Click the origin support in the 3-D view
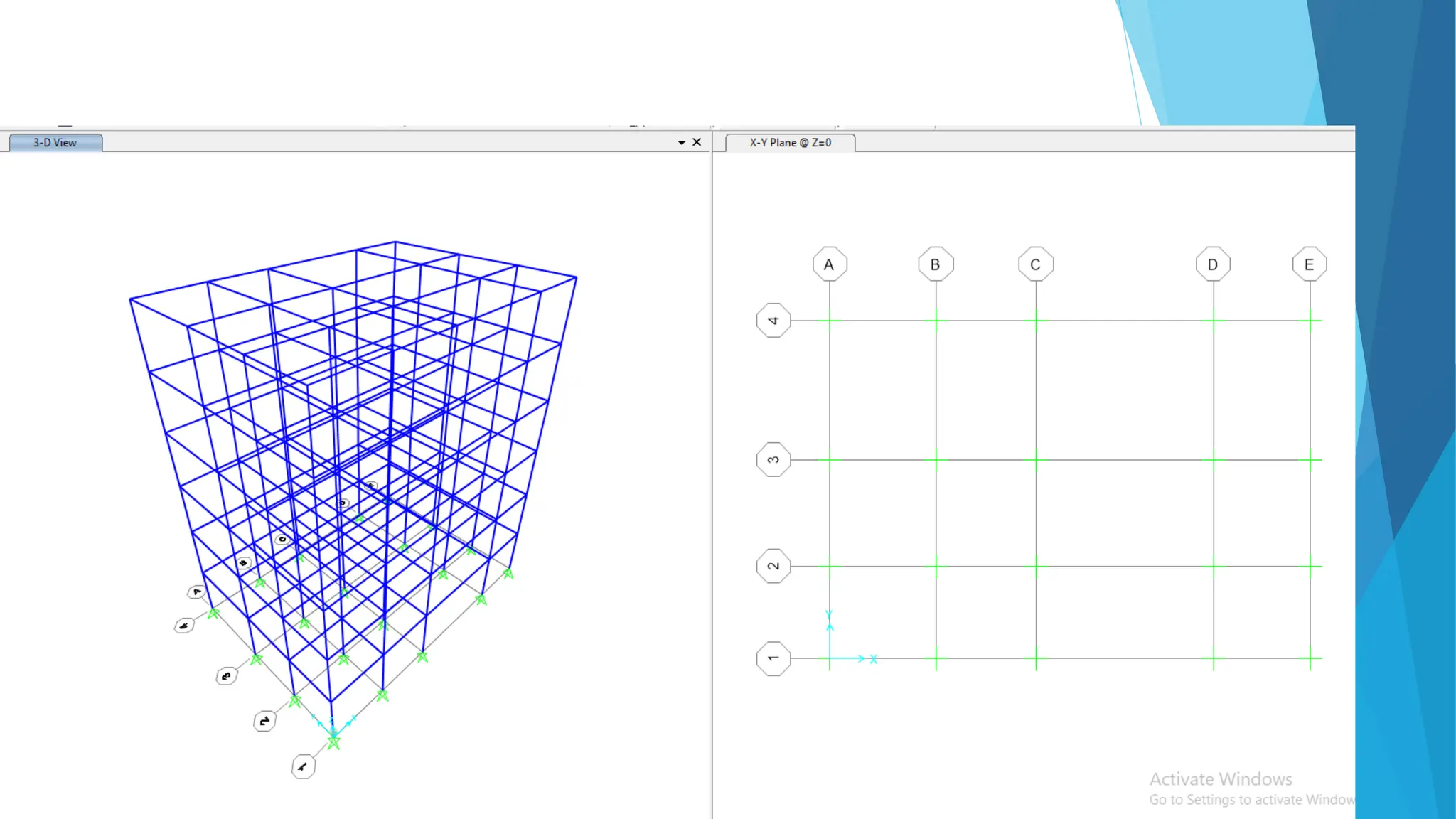The height and width of the screenshot is (819, 1456). click(x=333, y=743)
